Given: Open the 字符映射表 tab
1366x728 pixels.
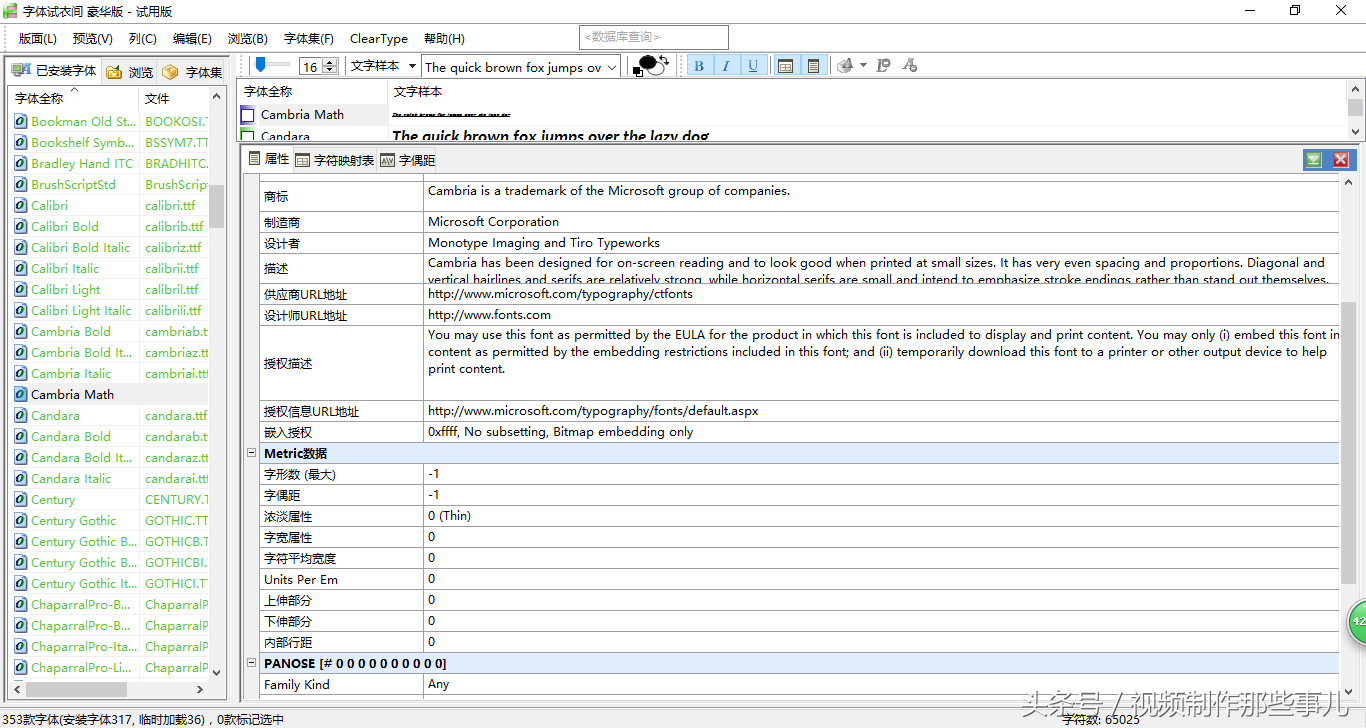Looking at the screenshot, I should click(x=334, y=160).
